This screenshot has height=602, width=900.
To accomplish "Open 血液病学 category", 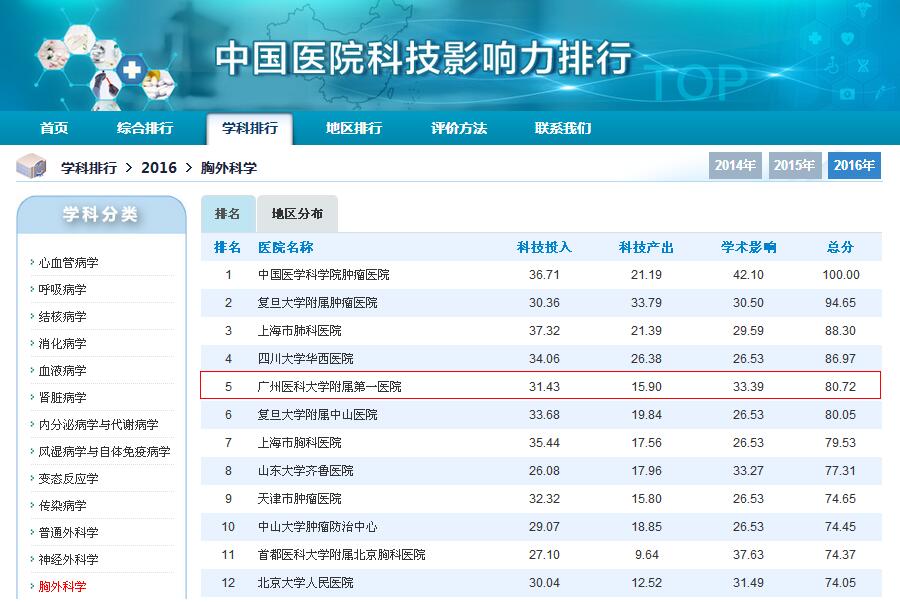I will 62,371.
